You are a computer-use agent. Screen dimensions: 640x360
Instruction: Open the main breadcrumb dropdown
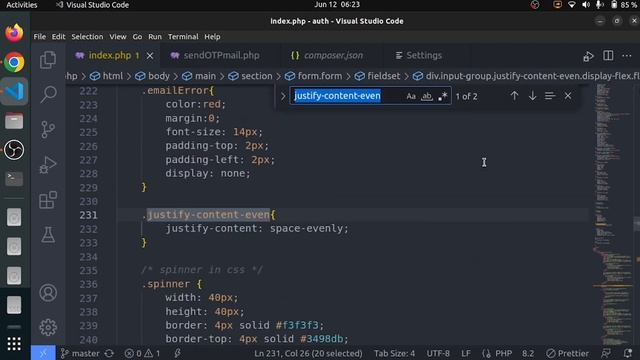(199, 76)
